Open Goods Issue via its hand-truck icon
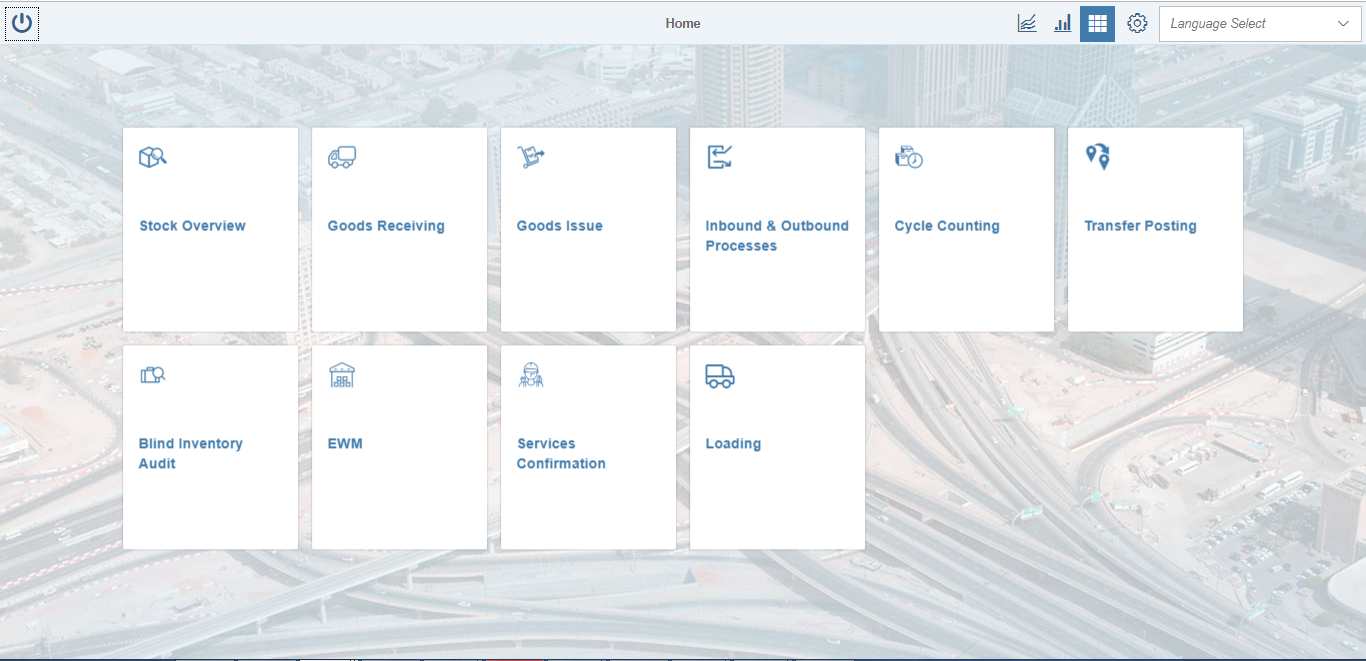 coord(529,156)
